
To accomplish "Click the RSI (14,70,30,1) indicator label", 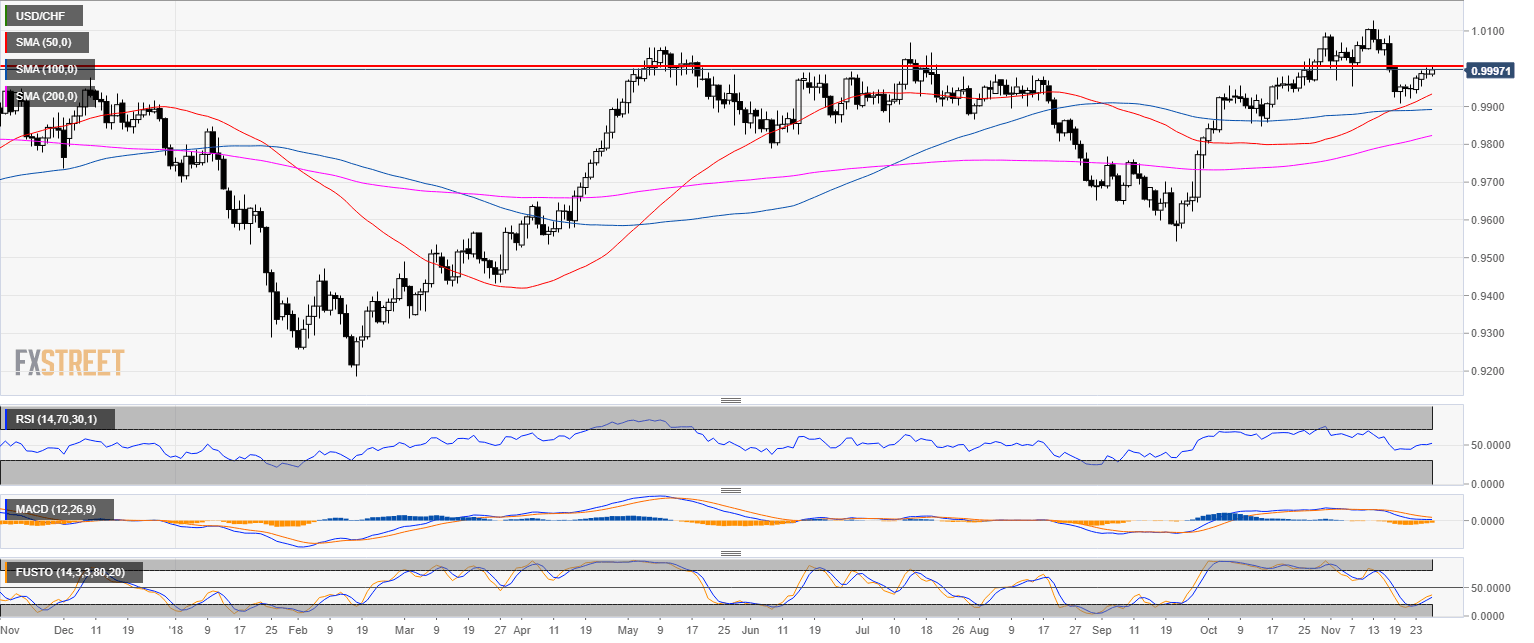I will click(60, 419).
